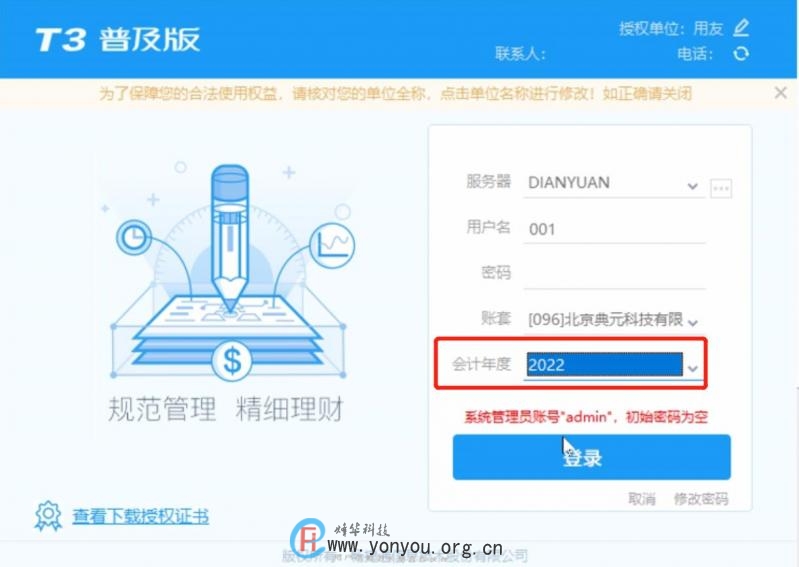
Task: Click the refresh icon next to 电话
Action: 741,53
